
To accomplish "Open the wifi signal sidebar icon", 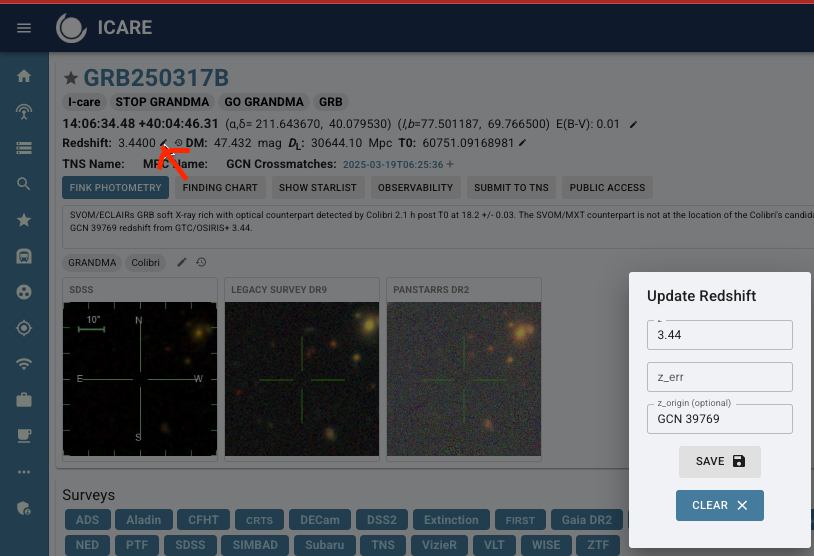I will (x=24, y=364).
